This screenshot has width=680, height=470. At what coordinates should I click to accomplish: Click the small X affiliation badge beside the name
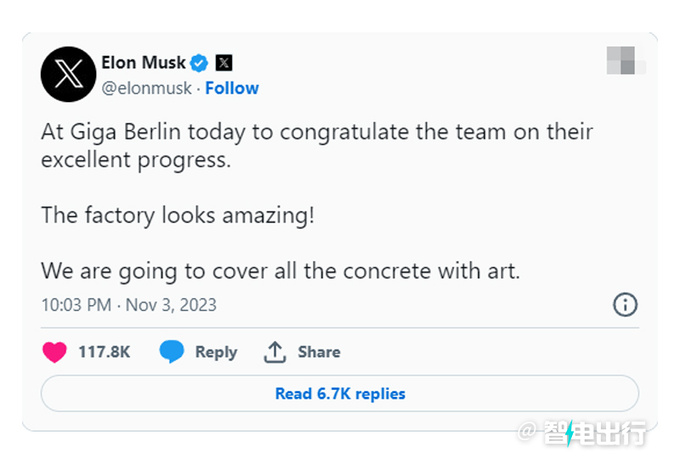pos(224,62)
